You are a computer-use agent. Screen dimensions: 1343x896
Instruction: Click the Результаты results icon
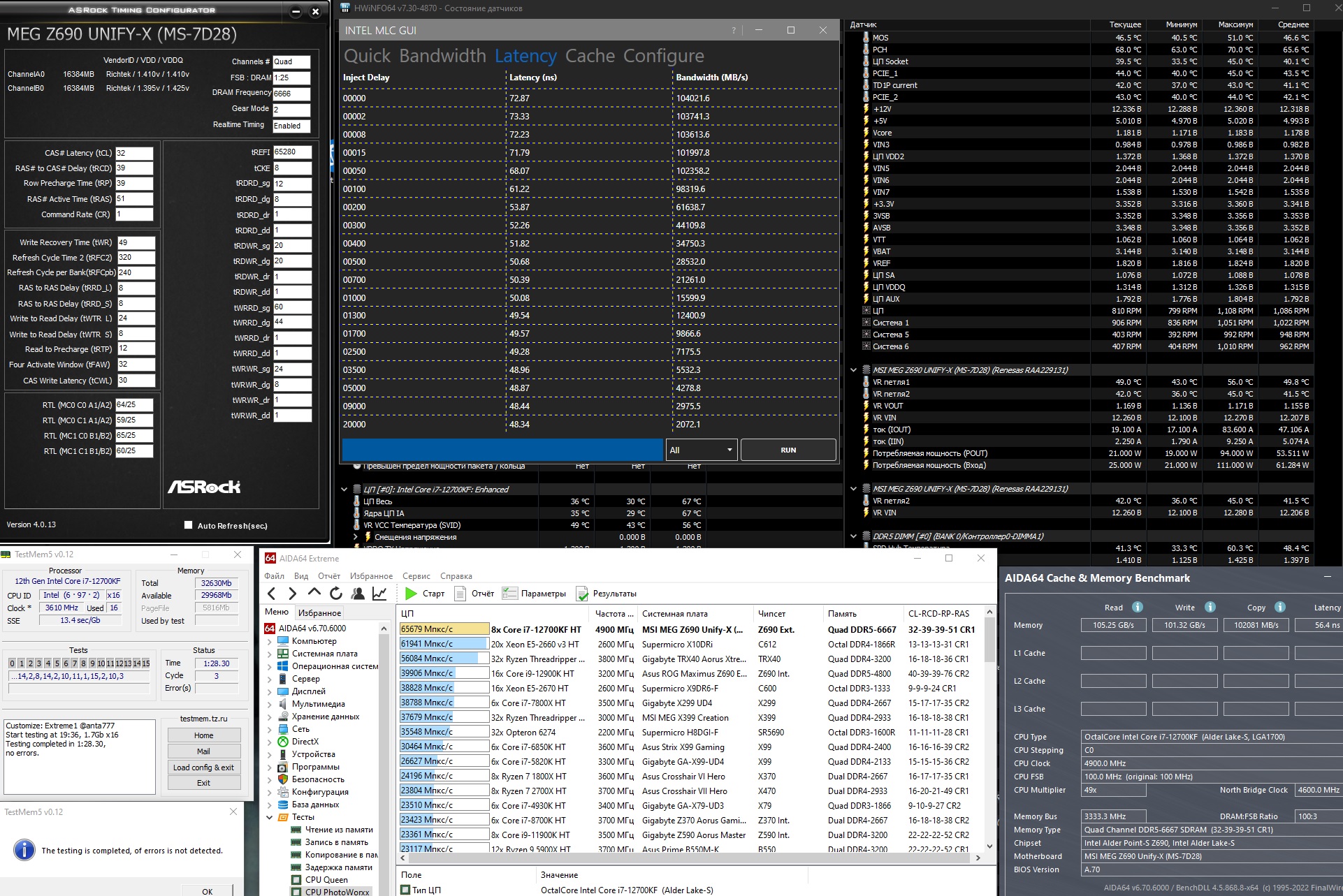(x=582, y=594)
